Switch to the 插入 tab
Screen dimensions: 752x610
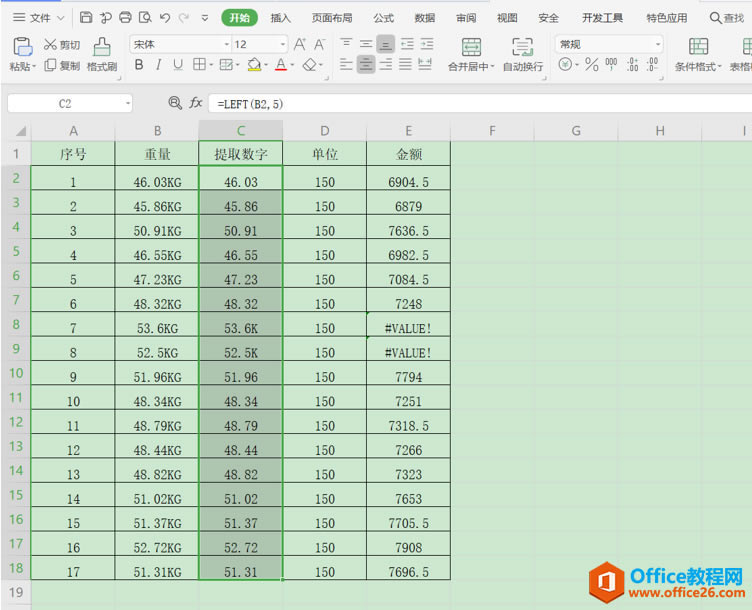pos(281,18)
